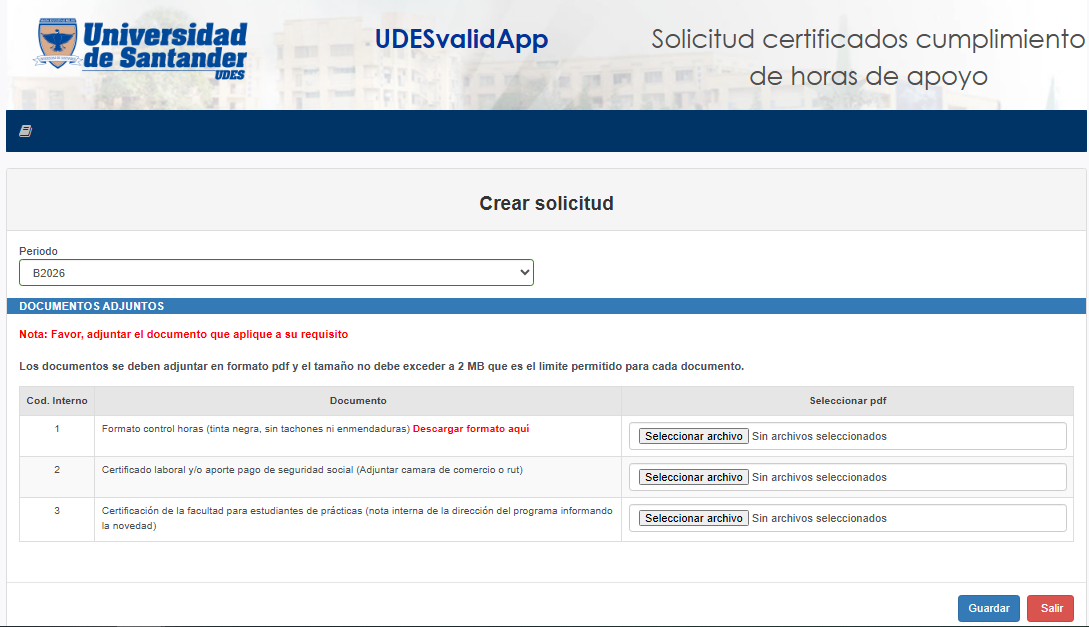The image size is (1089, 627).
Task: Click the UDESvalidApp title
Action: point(462,39)
